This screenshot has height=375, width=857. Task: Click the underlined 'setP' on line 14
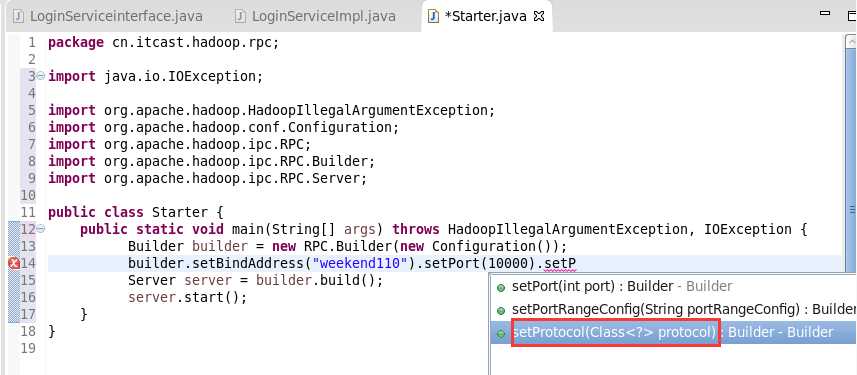tap(560, 263)
